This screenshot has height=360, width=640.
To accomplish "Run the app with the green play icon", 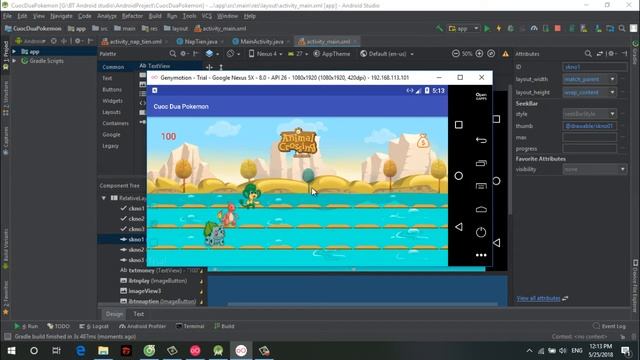I will [x=487, y=29].
